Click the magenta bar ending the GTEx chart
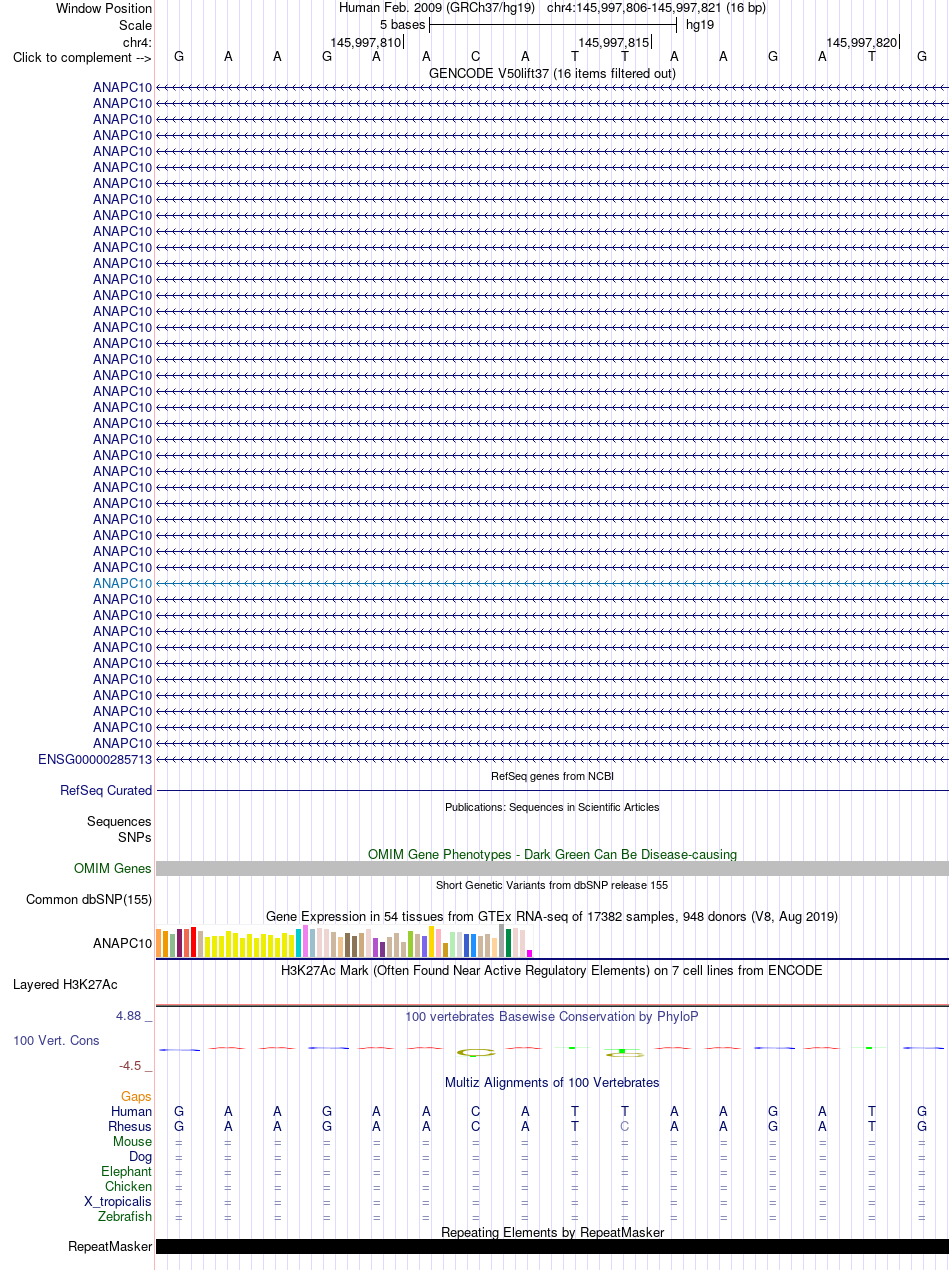The width and height of the screenshot is (950, 1270). pyautogui.click(x=530, y=953)
